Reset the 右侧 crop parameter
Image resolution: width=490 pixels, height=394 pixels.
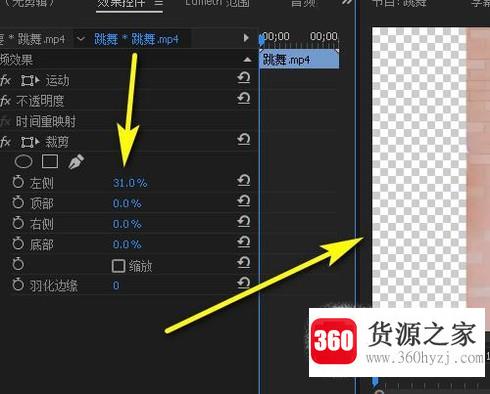tap(244, 221)
